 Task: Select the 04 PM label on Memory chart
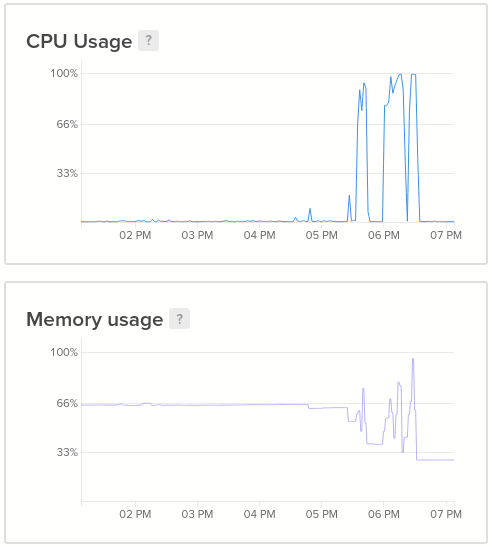coord(259,514)
